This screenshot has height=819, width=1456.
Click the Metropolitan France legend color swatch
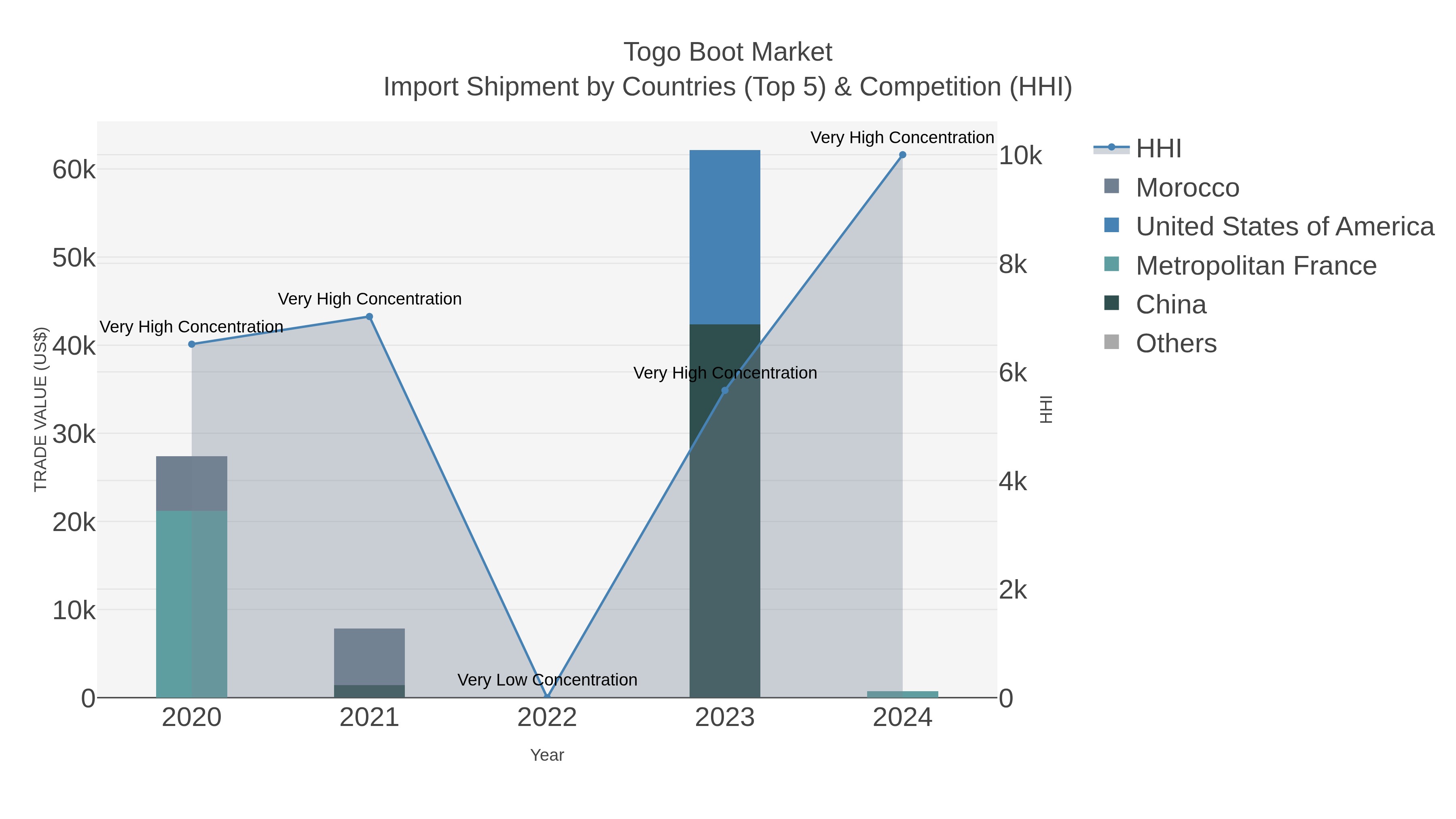[1111, 264]
